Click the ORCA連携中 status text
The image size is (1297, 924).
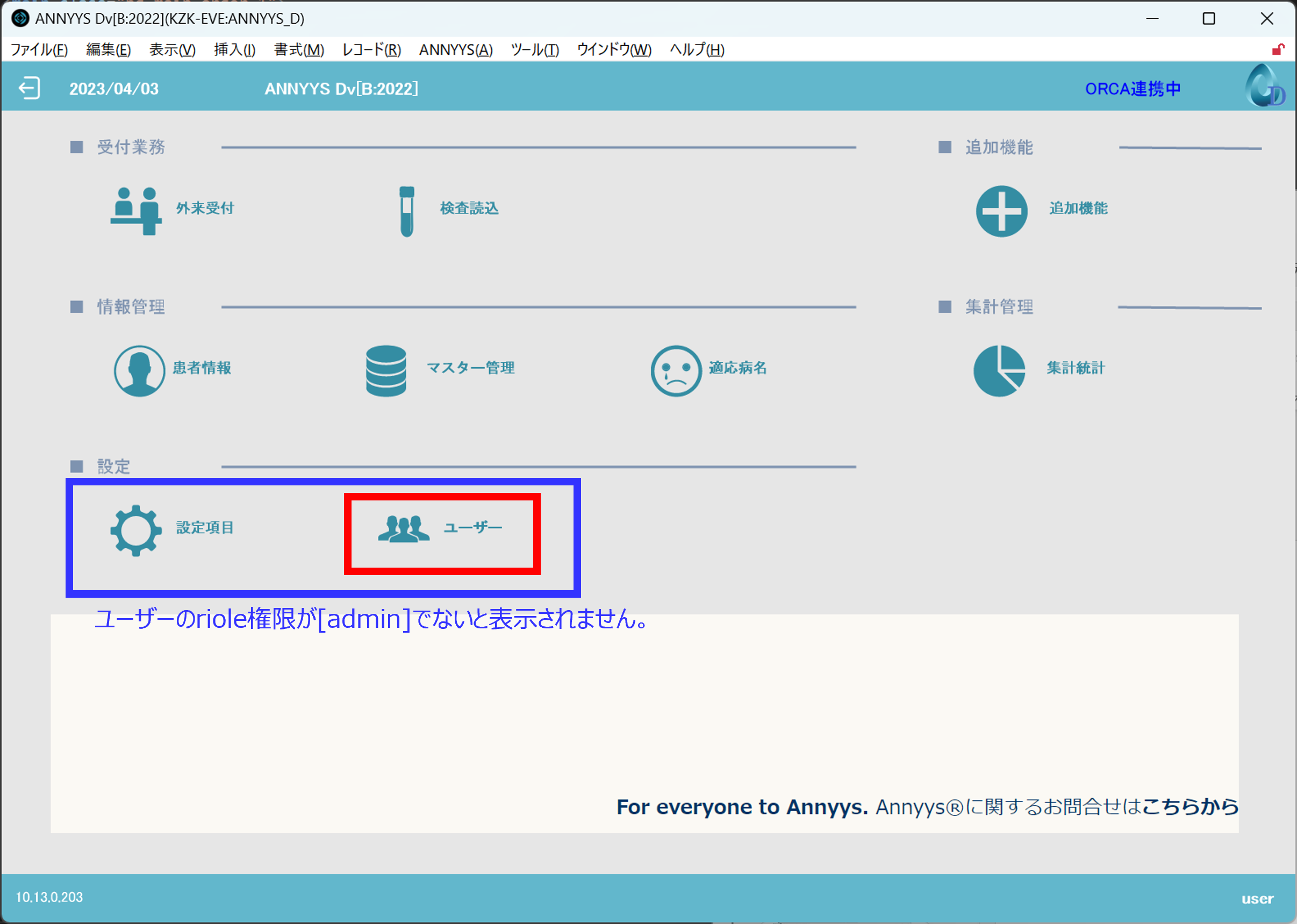1132,89
